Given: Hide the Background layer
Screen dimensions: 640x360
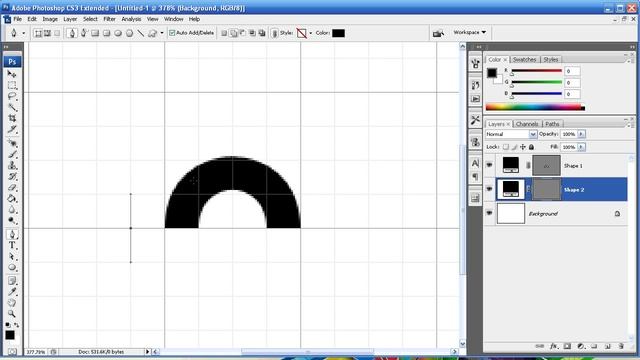Looking at the screenshot, I should pyautogui.click(x=489, y=213).
